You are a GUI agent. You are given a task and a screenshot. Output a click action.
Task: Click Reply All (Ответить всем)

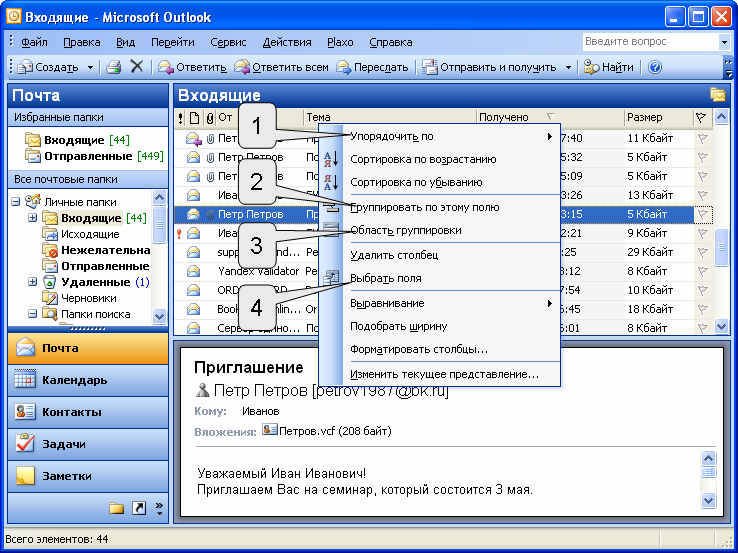[x=281, y=67]
